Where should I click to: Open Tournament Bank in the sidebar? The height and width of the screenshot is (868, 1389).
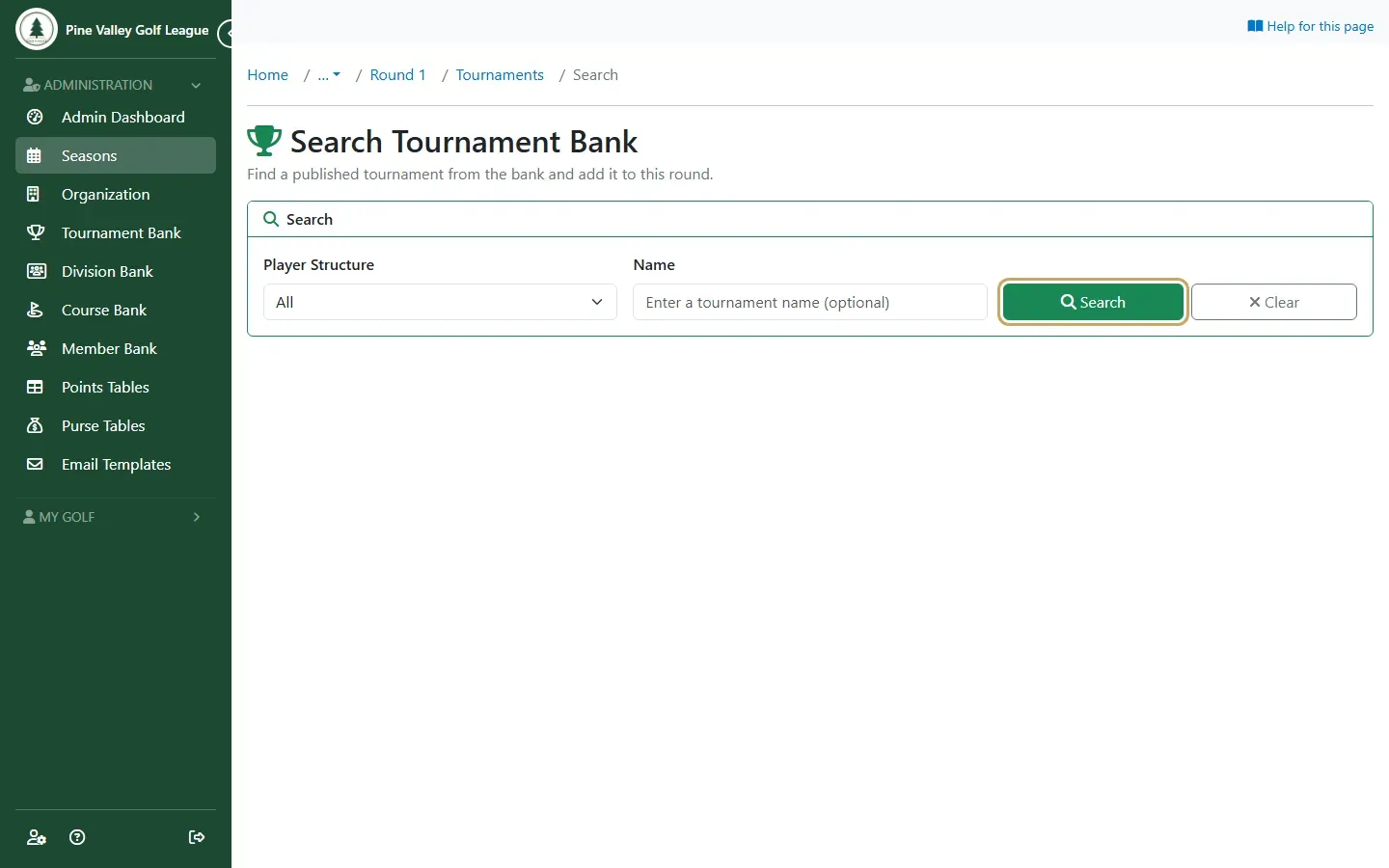116,232
